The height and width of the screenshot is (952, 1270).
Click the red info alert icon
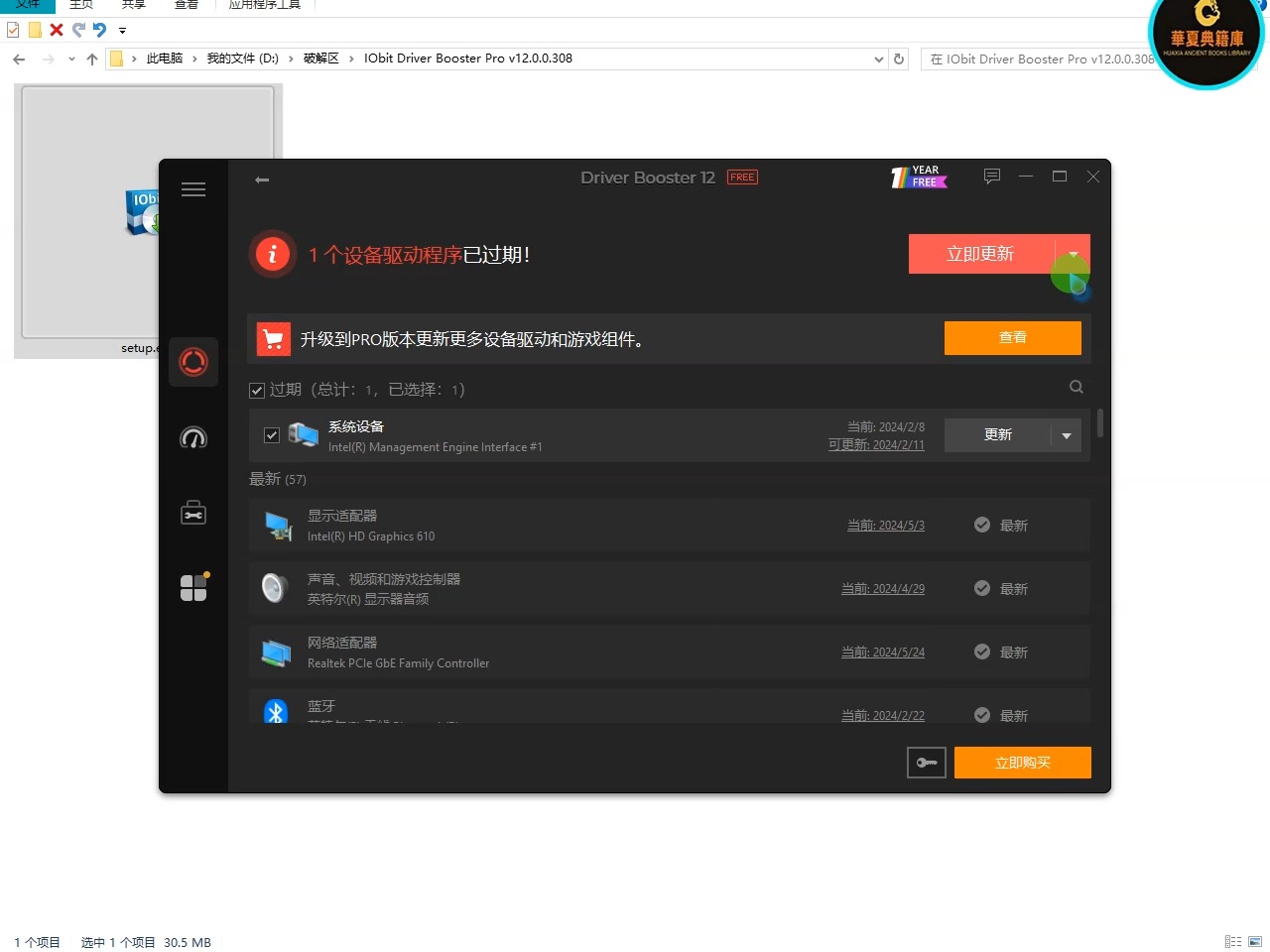coord(273,255)
